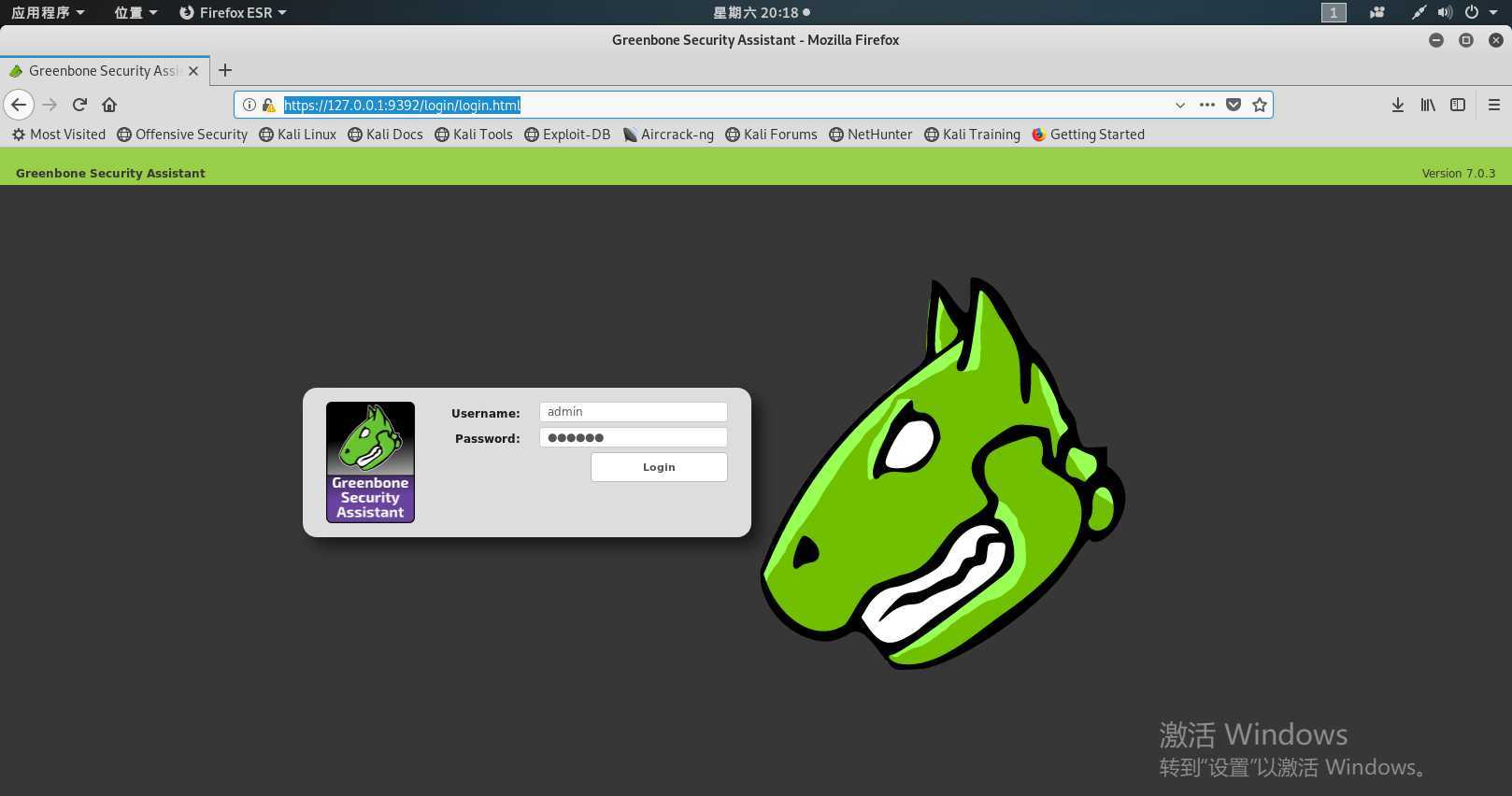The image size is (1512, 796).
Task: Open the system status dropdown arrow
Action: tap(1493, 12)
